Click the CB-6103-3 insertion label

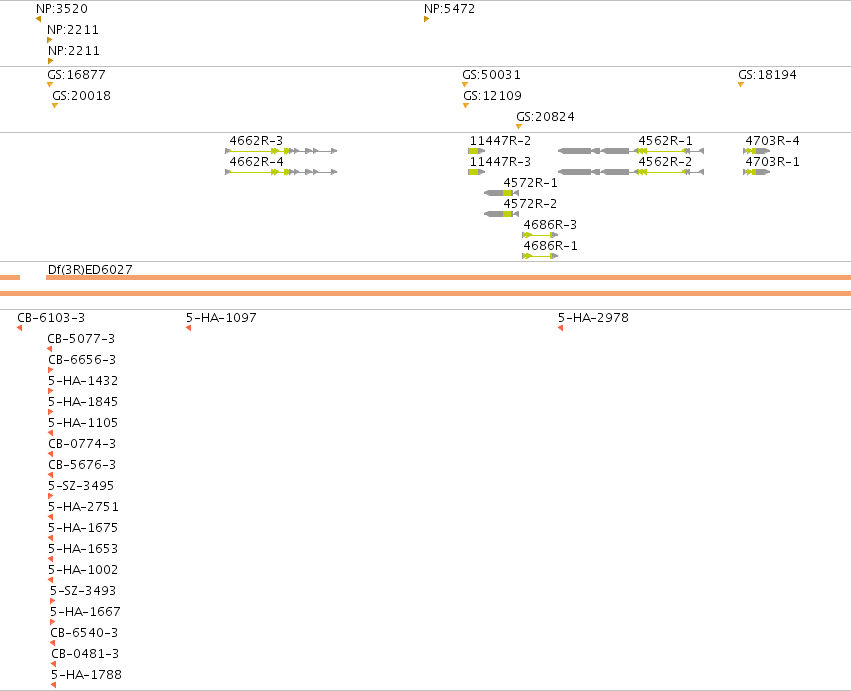51,318
